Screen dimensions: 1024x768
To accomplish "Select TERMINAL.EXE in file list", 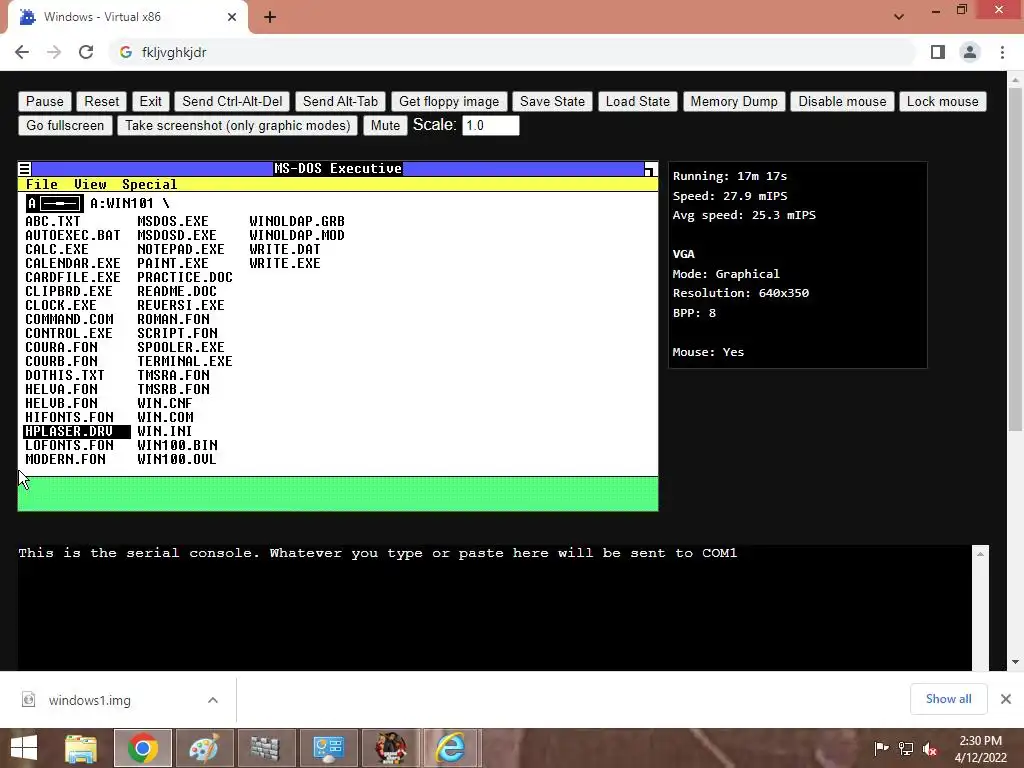I will click(x=185, y=362).
